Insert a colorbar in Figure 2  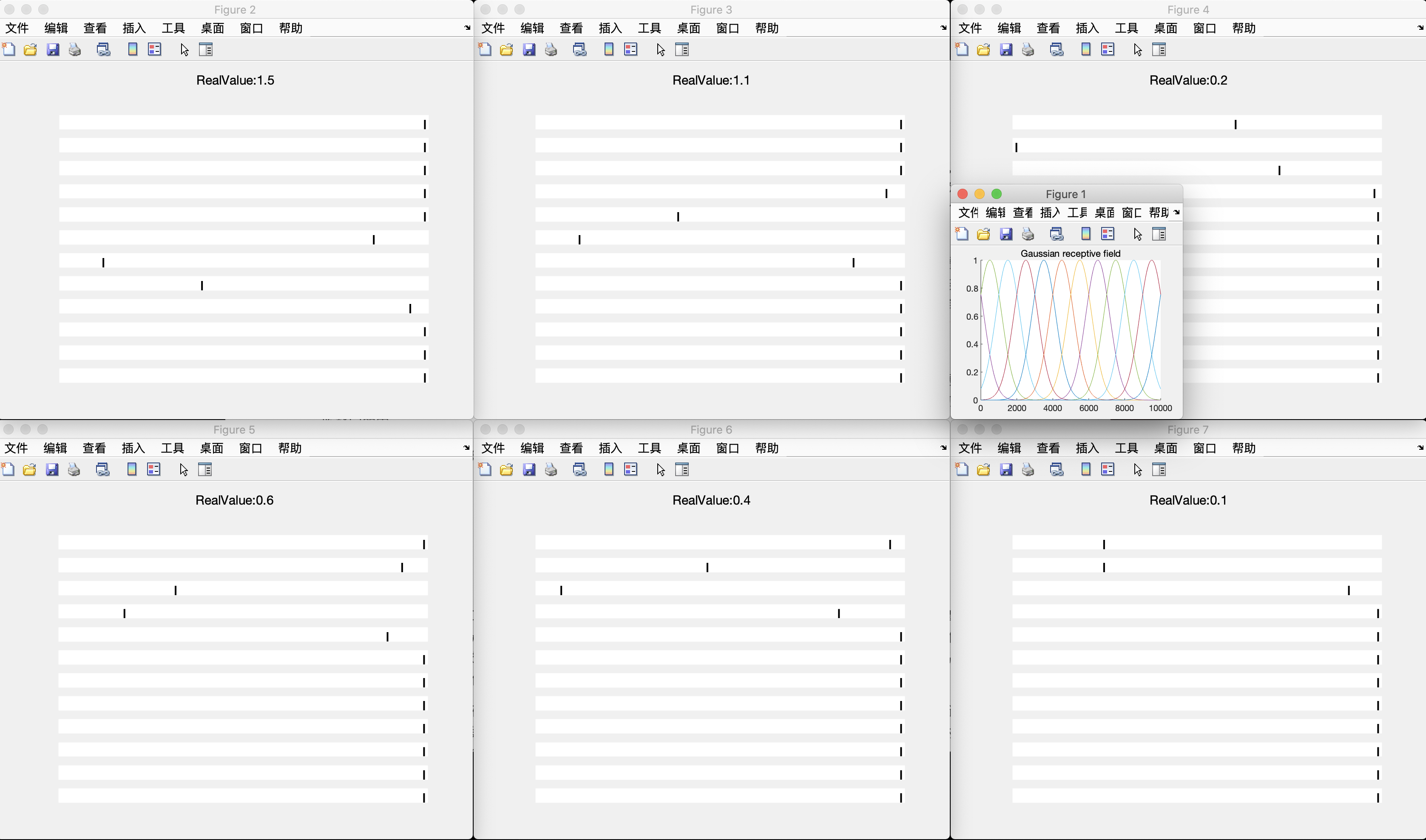coord(133,50)
